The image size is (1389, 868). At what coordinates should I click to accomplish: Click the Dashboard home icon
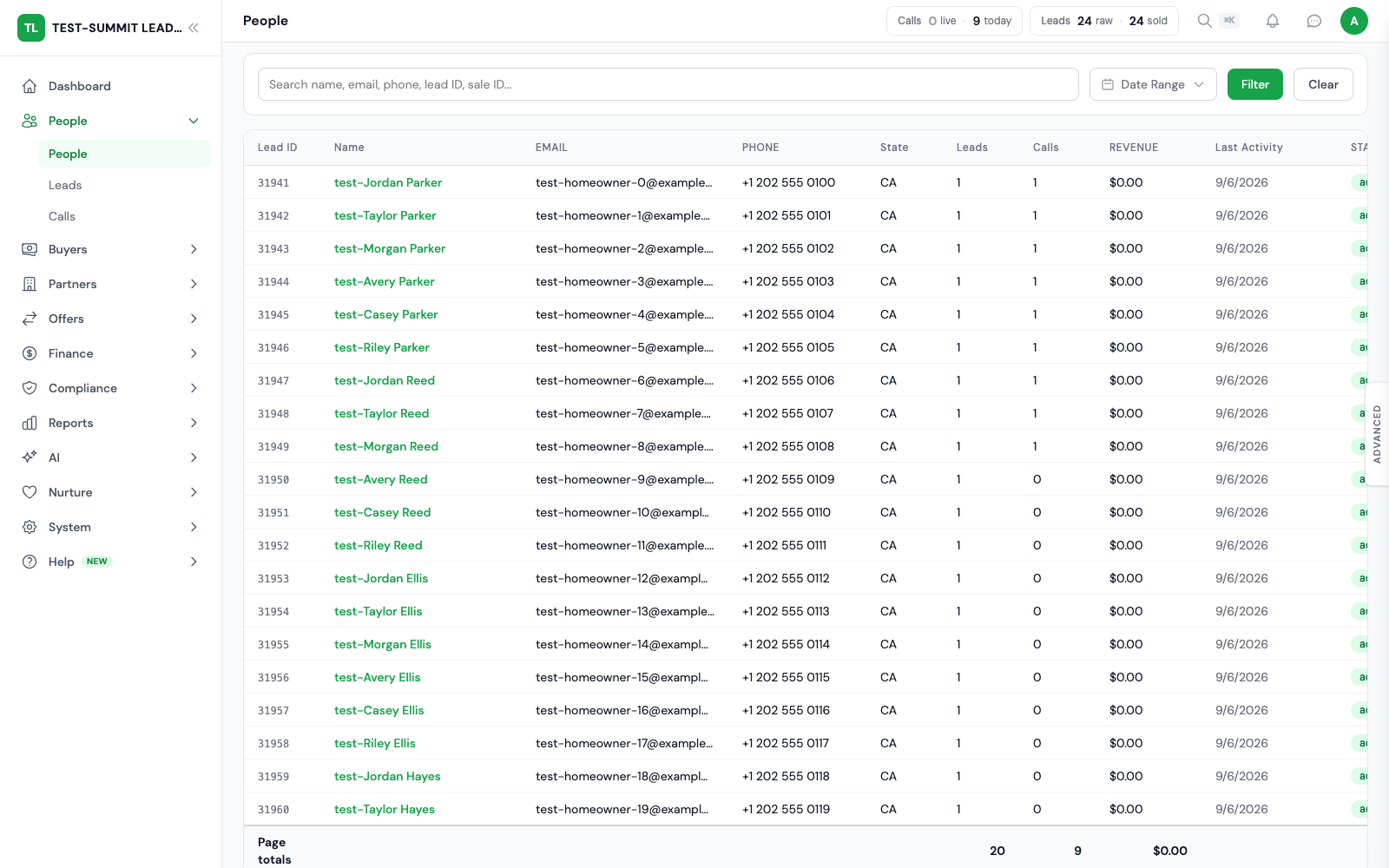(x=30, y=86)
